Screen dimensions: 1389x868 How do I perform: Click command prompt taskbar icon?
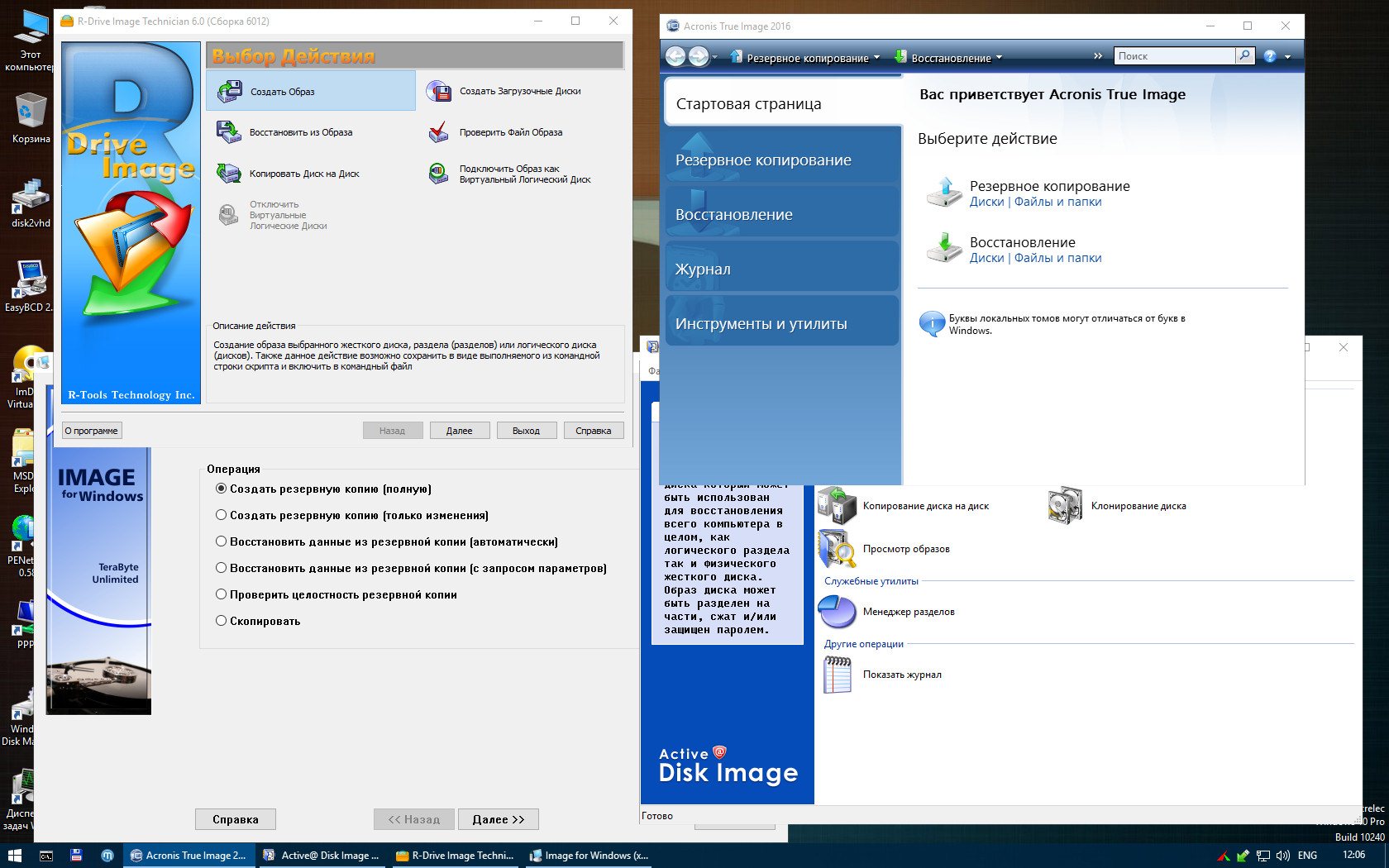(x=46, y=856)
